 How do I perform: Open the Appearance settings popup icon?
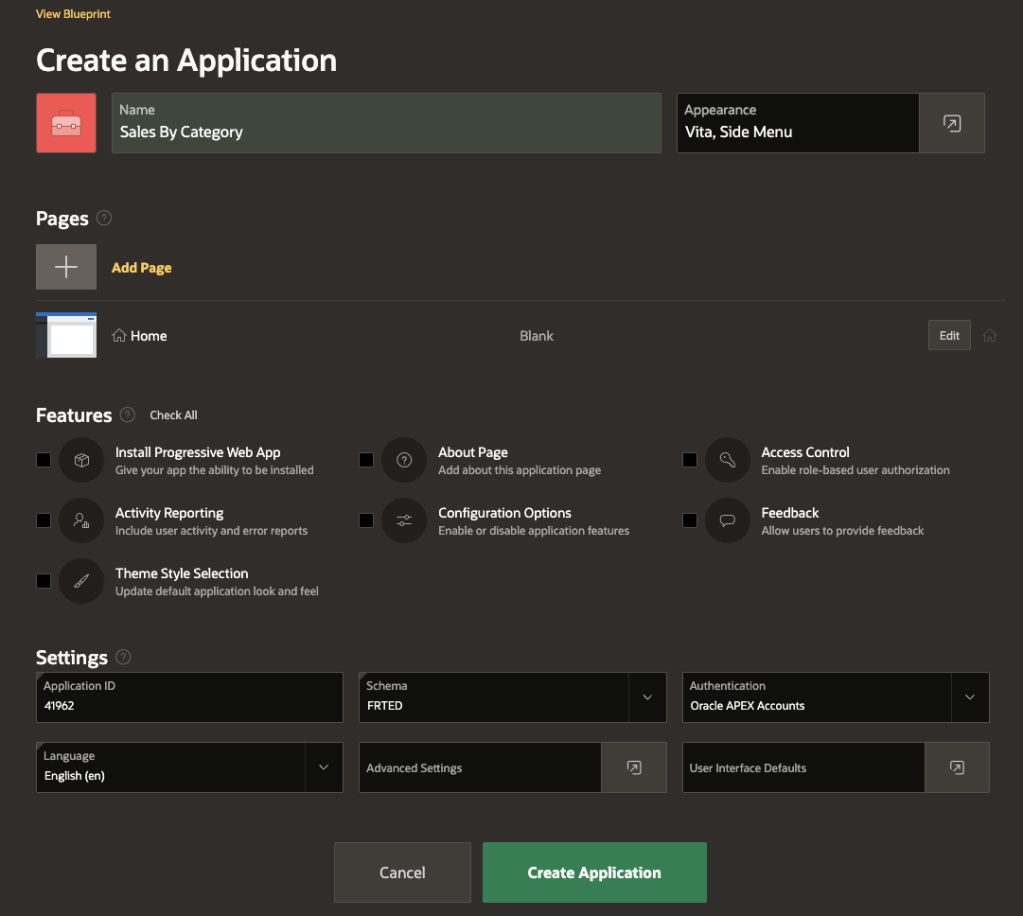coord(951,123)
